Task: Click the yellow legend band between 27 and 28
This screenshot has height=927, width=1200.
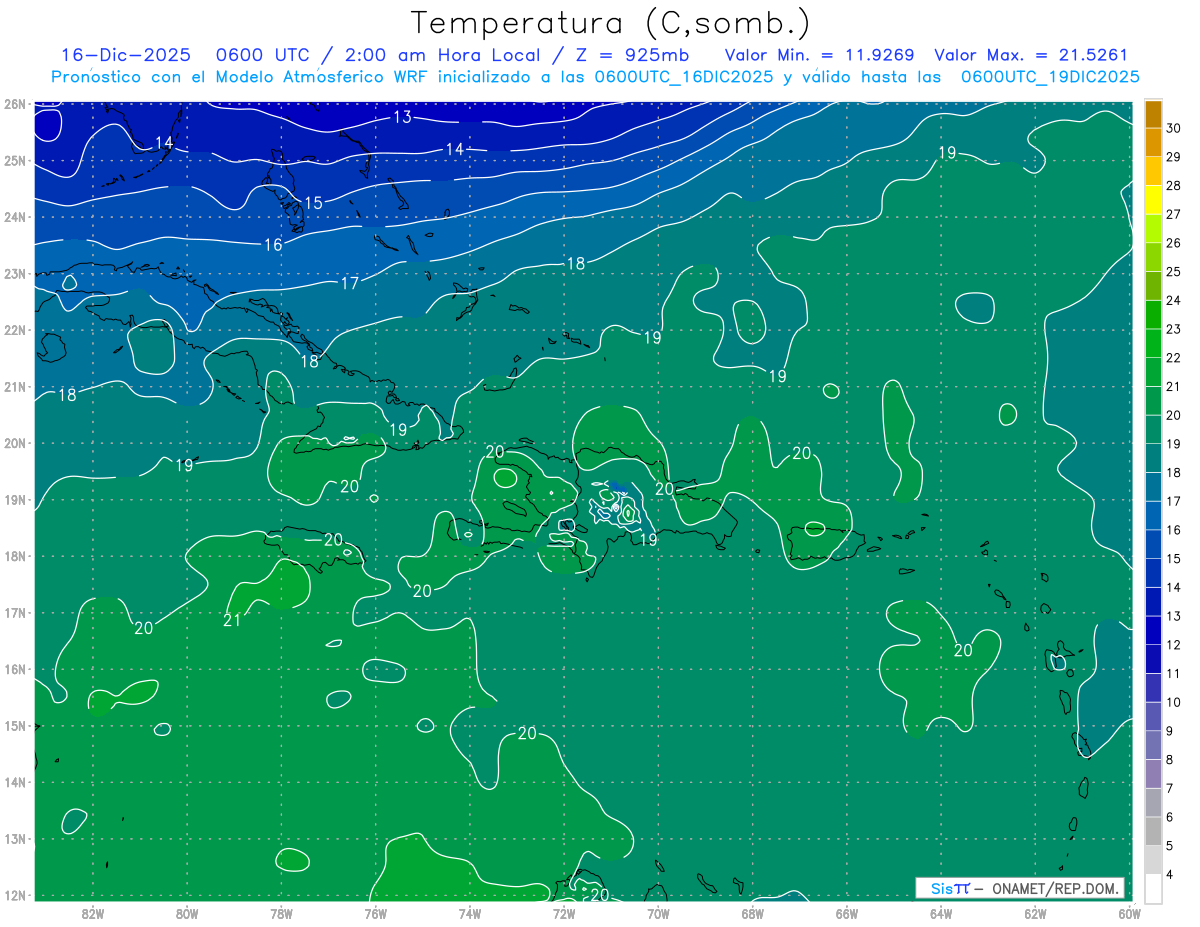Action: tap(1153, 200)
